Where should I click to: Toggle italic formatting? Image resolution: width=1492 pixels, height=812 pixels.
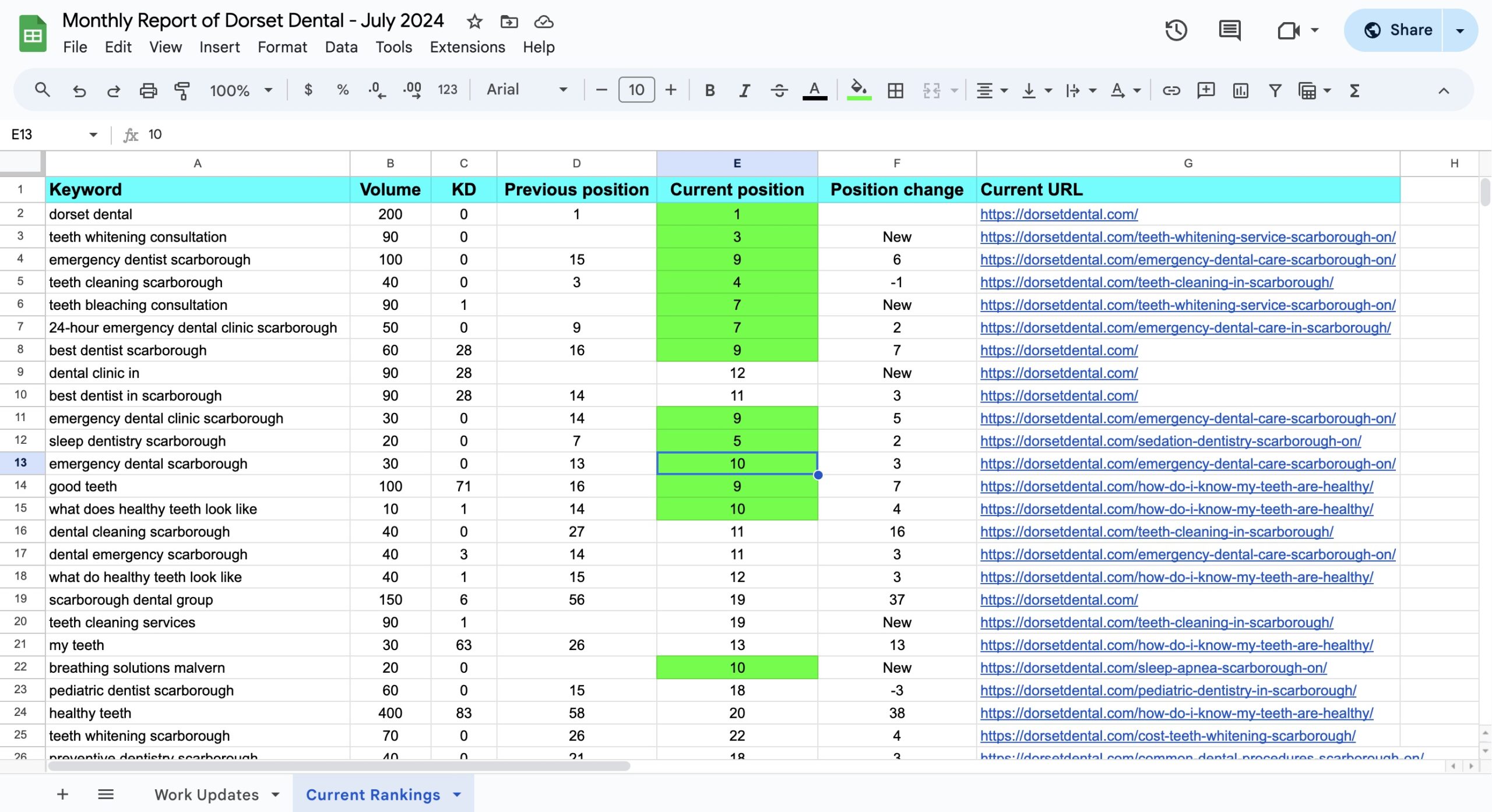(x=744, y=90)
